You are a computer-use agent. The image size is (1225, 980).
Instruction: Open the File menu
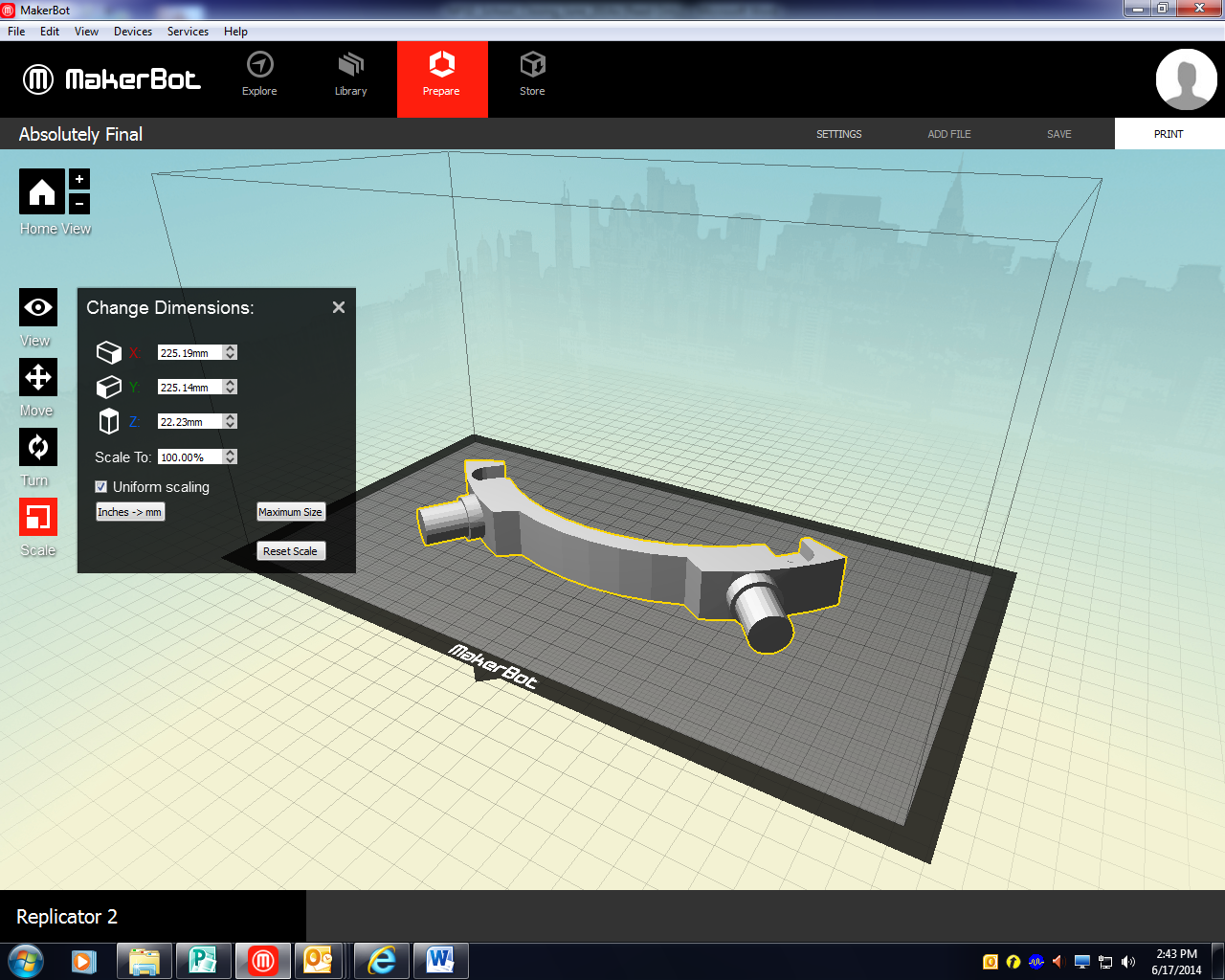[16, 32]
